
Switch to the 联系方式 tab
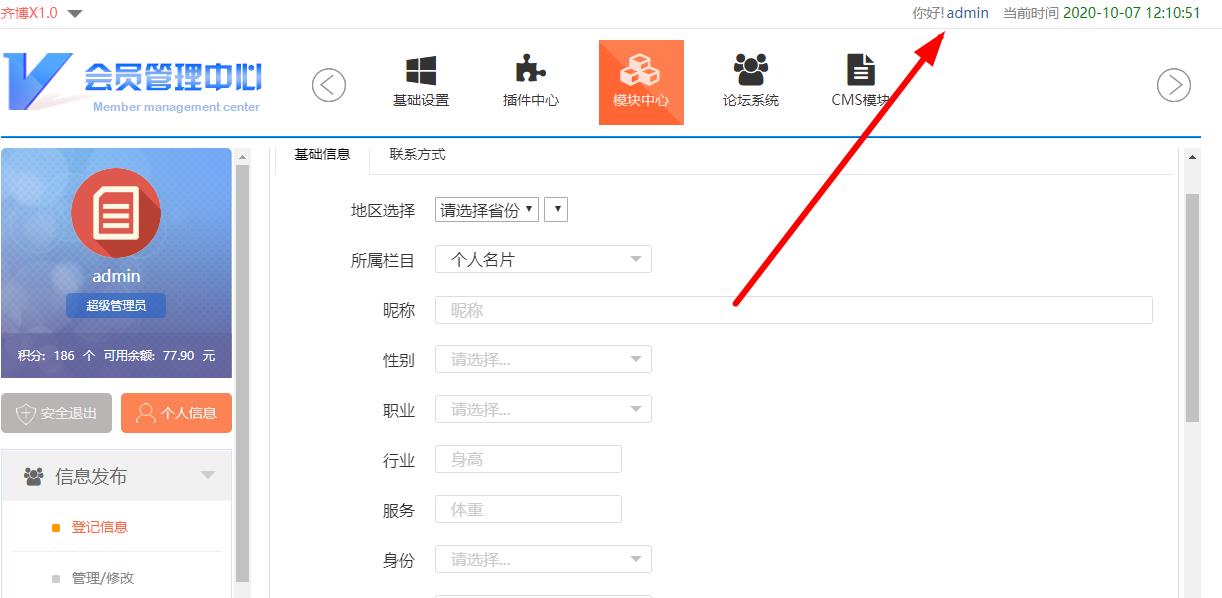click(x=417, y=155)
